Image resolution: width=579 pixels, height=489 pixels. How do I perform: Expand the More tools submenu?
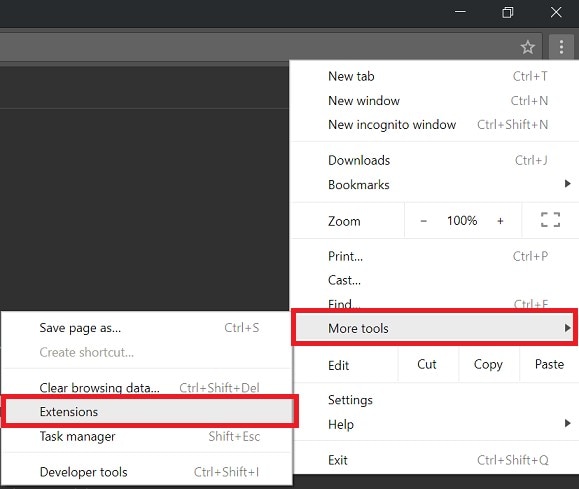tap(434, 328)
